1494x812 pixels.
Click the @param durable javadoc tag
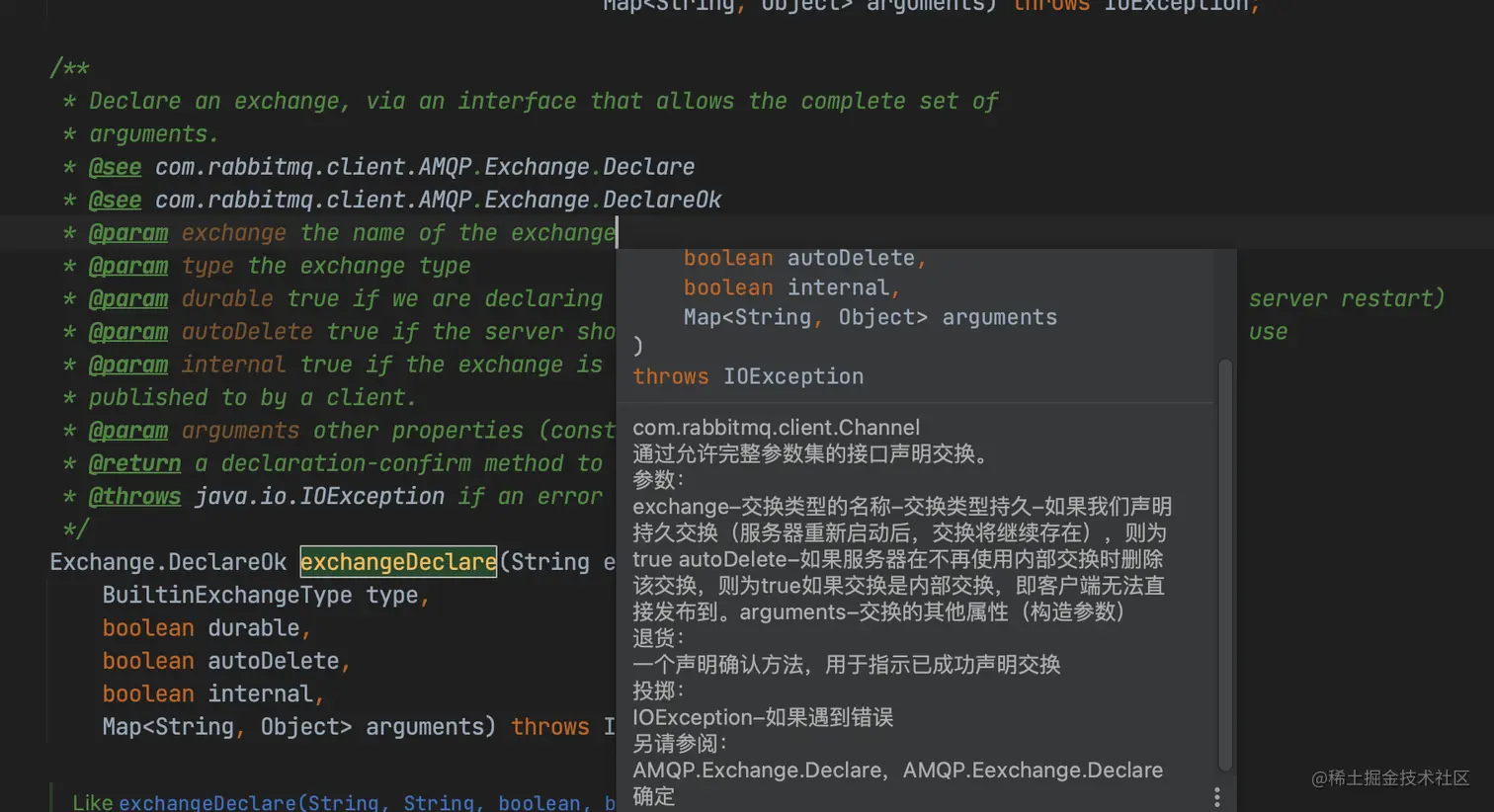[128, 299]
